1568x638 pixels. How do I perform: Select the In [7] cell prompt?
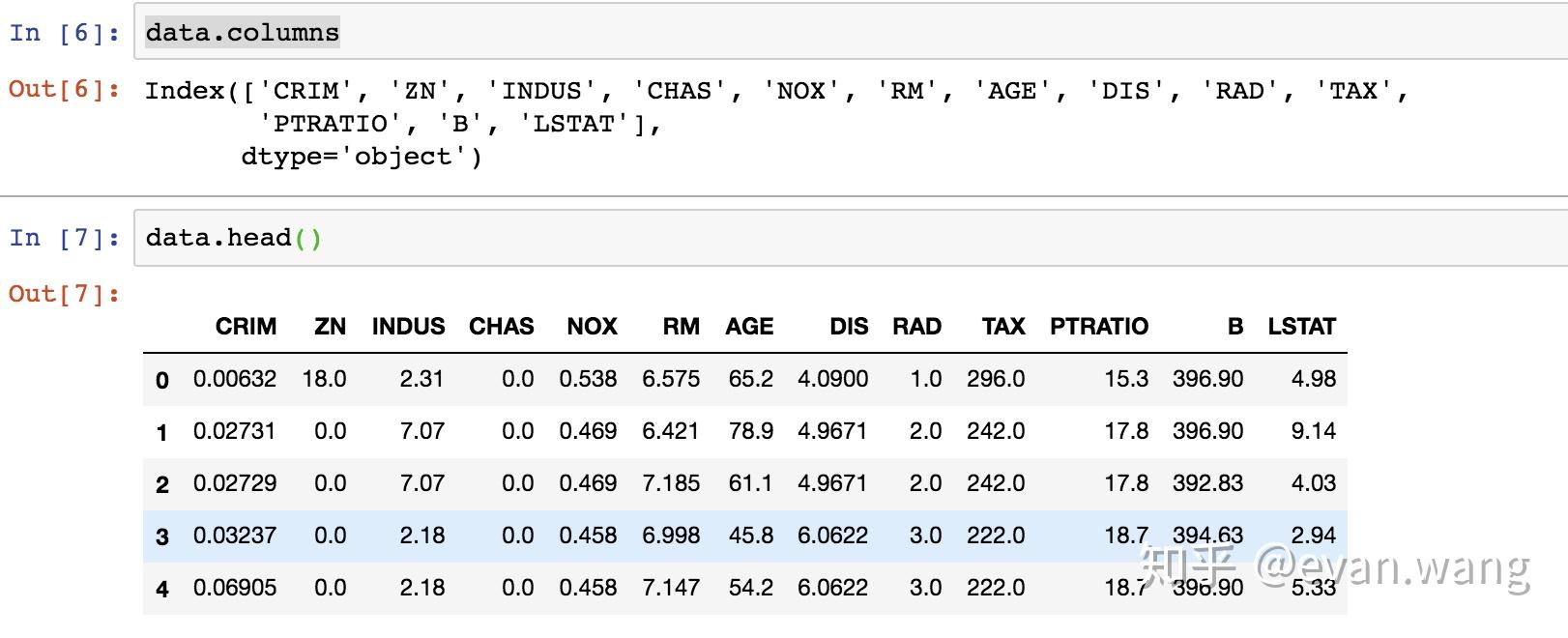(65, 238)
